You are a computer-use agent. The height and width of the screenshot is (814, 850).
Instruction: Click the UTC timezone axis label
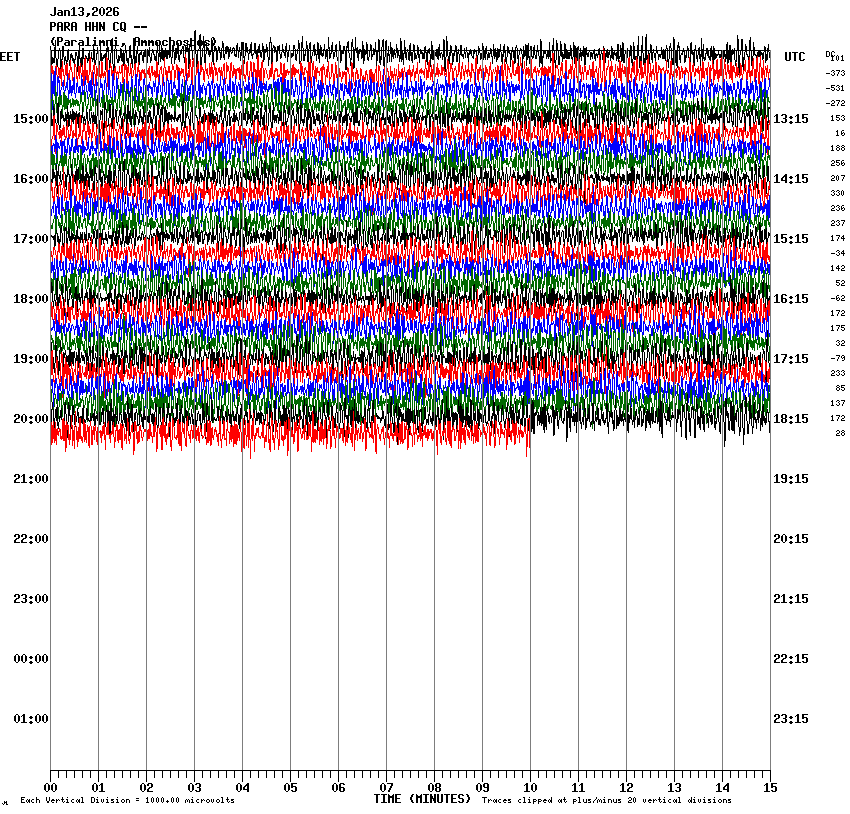coord(794,57)
